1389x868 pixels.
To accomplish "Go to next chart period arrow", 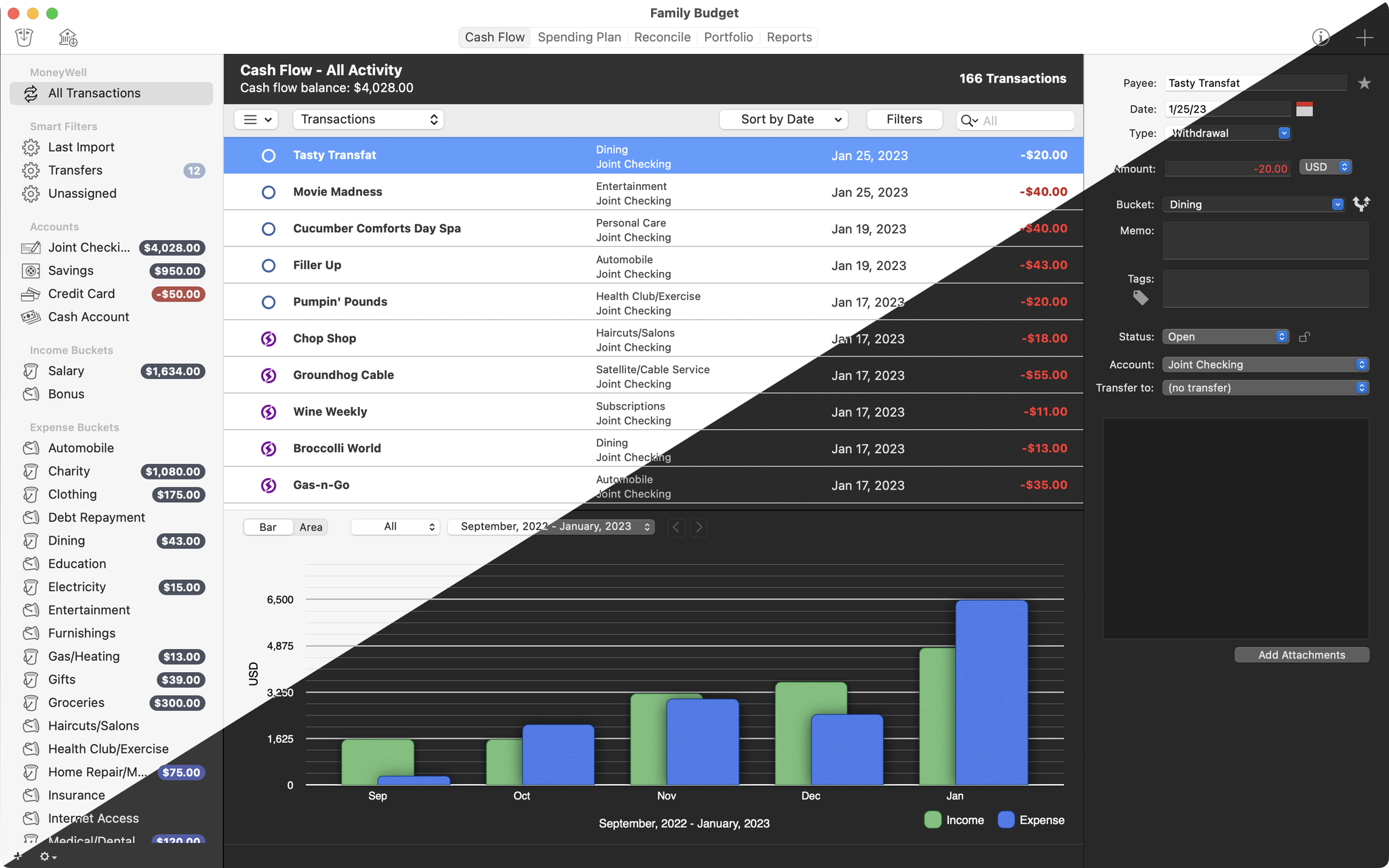I will click(699, 527).
